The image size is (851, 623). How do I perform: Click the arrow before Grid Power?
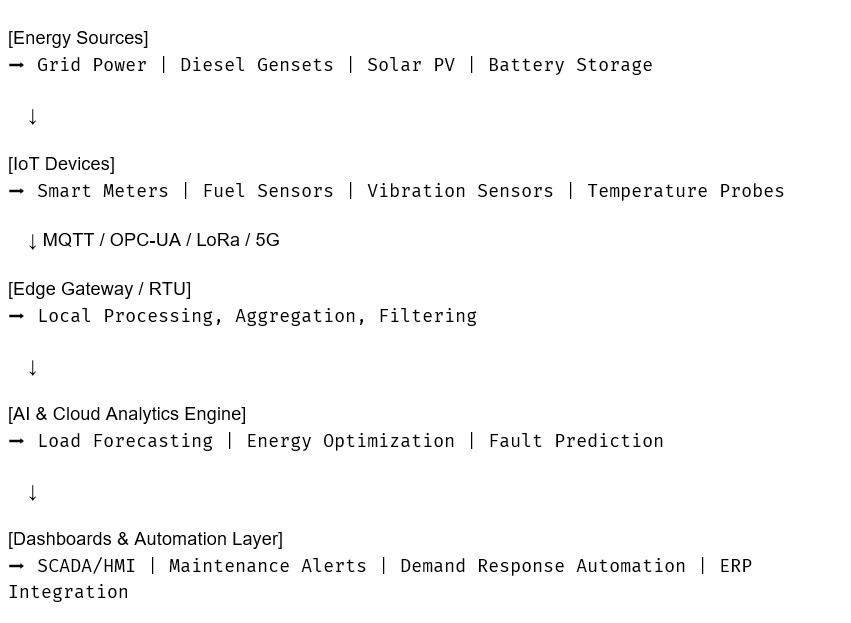click(x=16, y=65)
